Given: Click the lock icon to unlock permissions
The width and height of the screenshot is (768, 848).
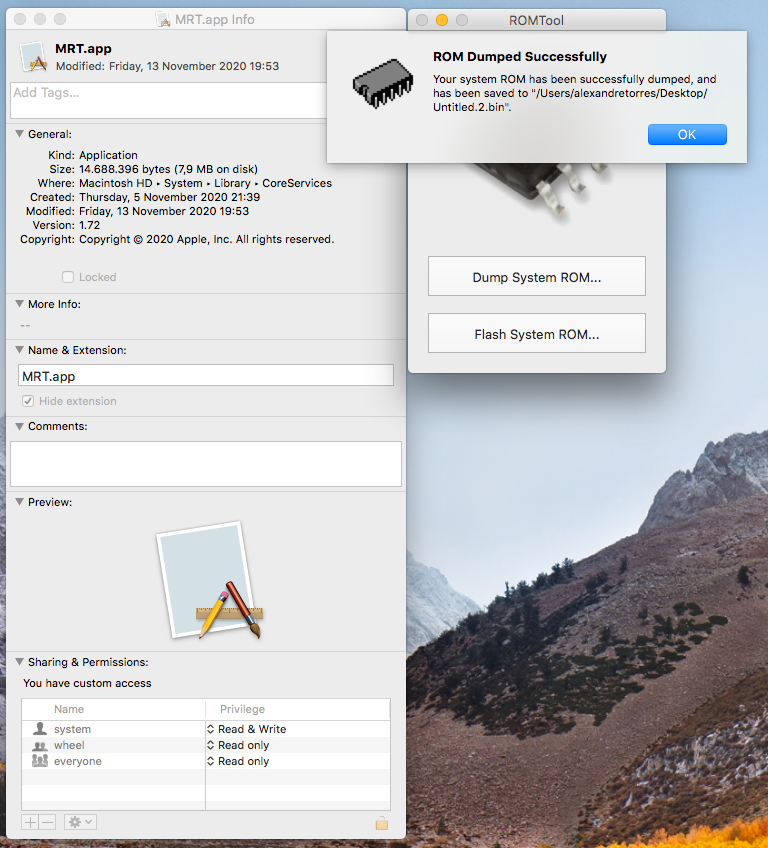Looking at the screenshot, I should click(382, 823).
